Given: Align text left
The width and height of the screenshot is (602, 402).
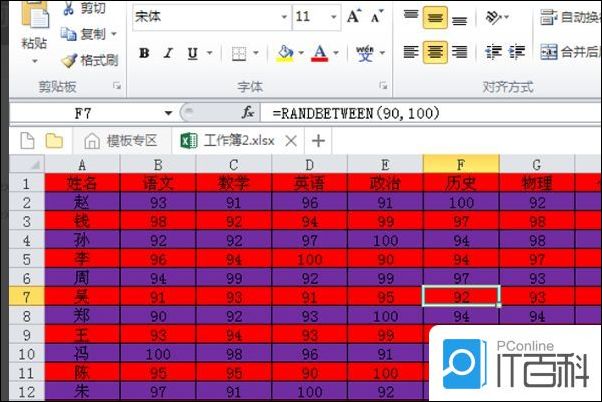Looking at the screenshot, I should 411,52.
